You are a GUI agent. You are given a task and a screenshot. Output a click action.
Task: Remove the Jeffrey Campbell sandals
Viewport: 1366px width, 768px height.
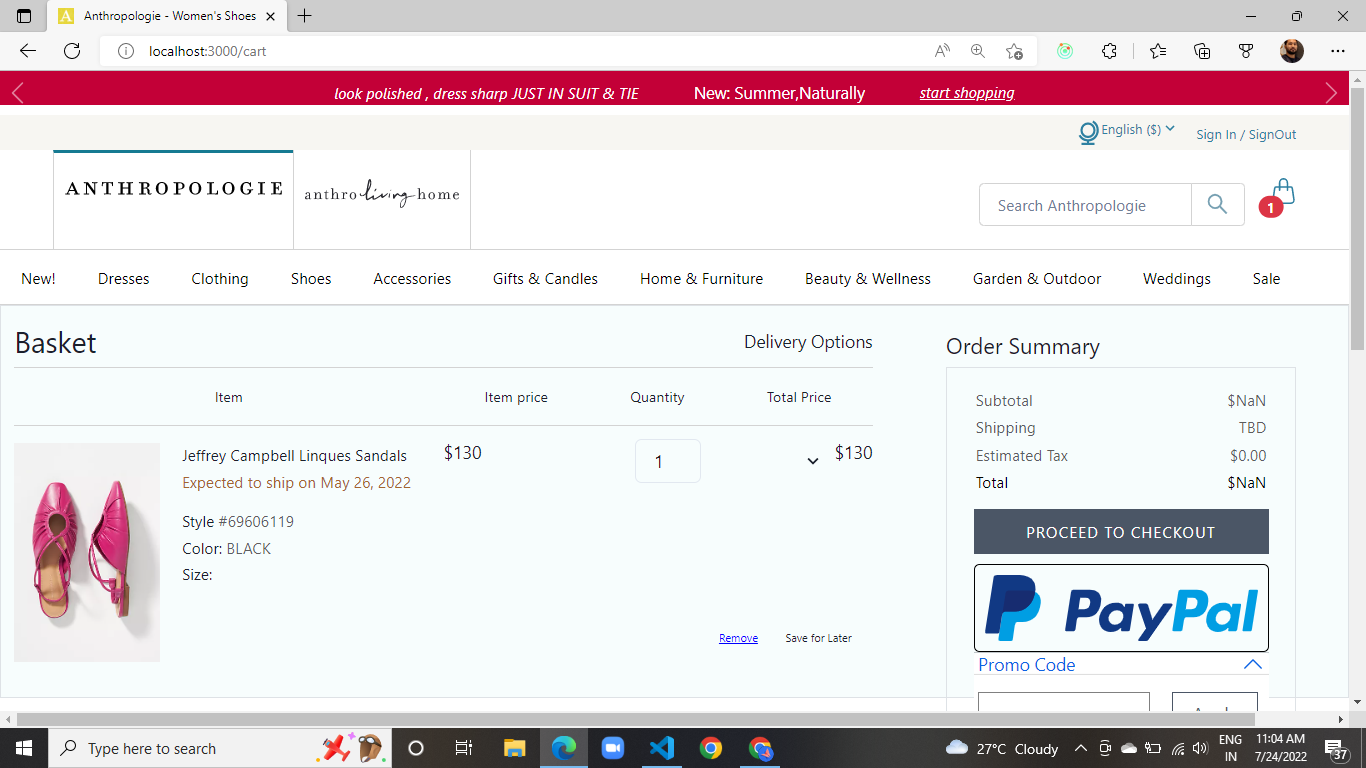[738, 638]
